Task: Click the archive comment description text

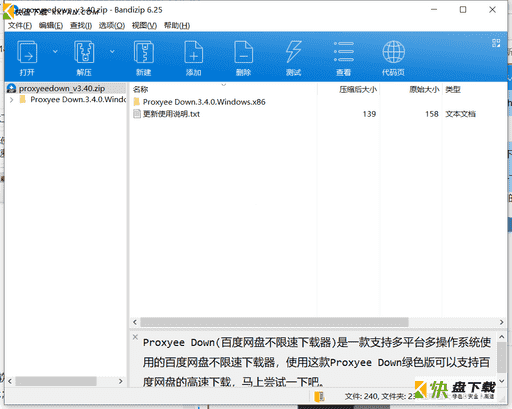Action: tap(317, 362)
